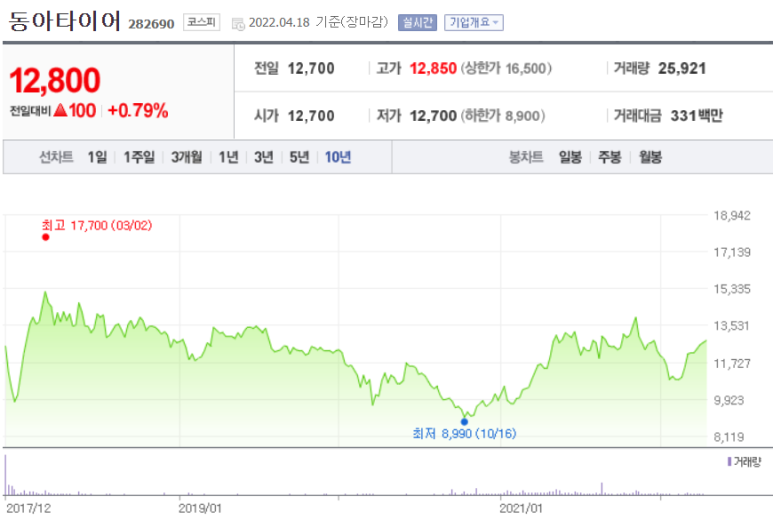Select the 1년 chart period
The image size is (773, 528).
tap(228, 157)
